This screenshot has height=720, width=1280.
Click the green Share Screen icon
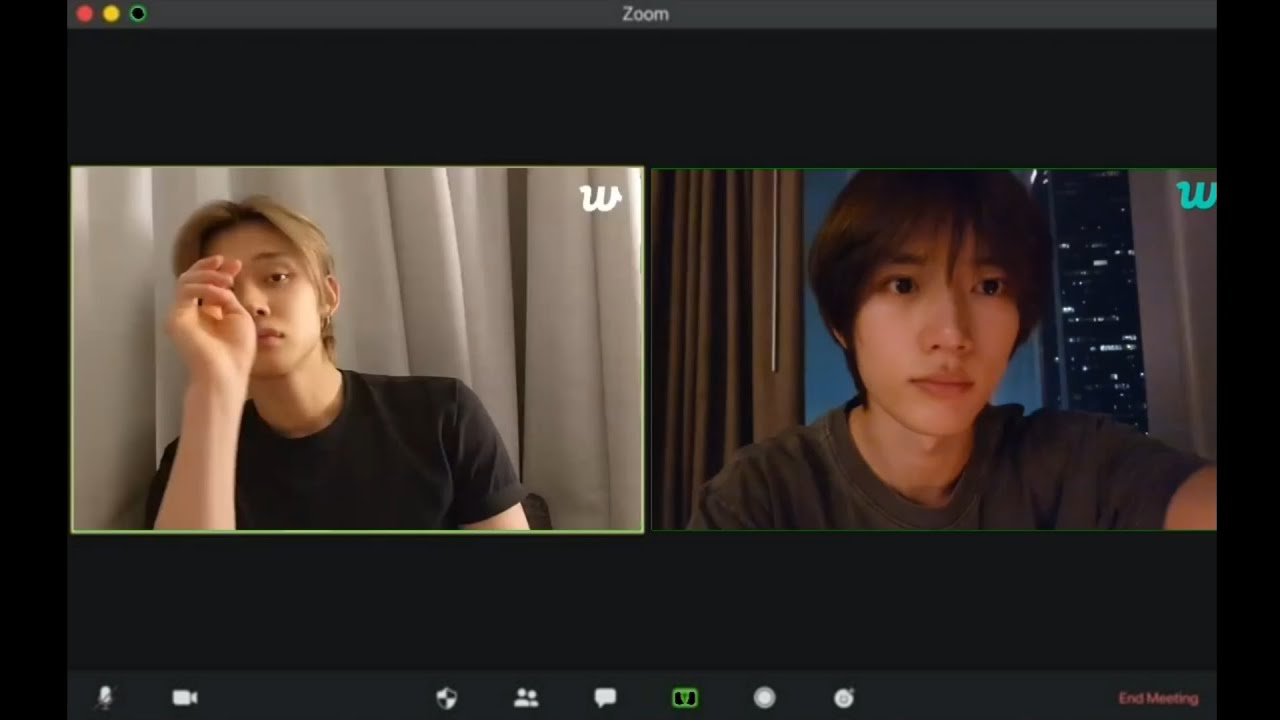click(685, 697)
